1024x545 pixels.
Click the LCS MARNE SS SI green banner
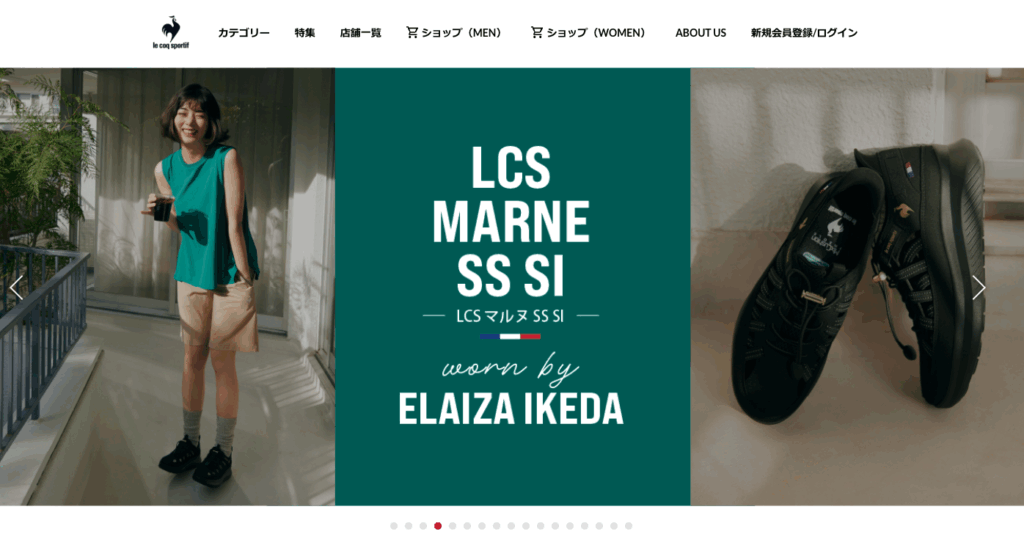(x=513, y=287)
